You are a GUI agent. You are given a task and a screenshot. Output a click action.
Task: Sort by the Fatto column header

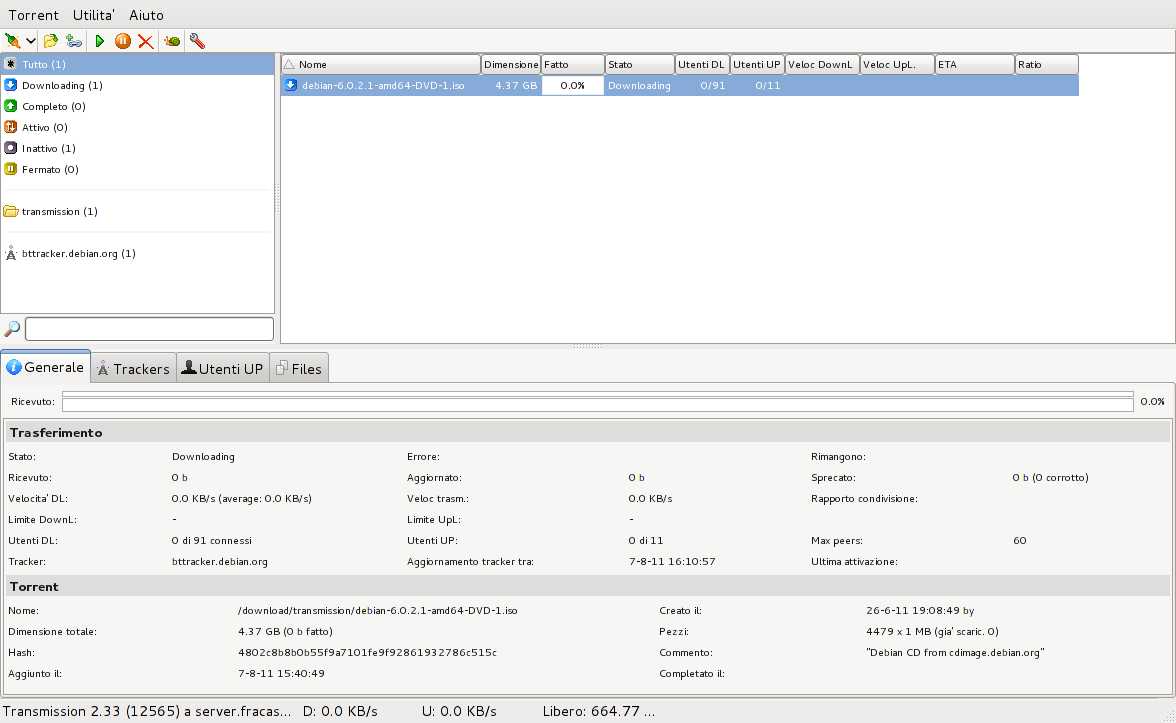[x=573, y=64]
